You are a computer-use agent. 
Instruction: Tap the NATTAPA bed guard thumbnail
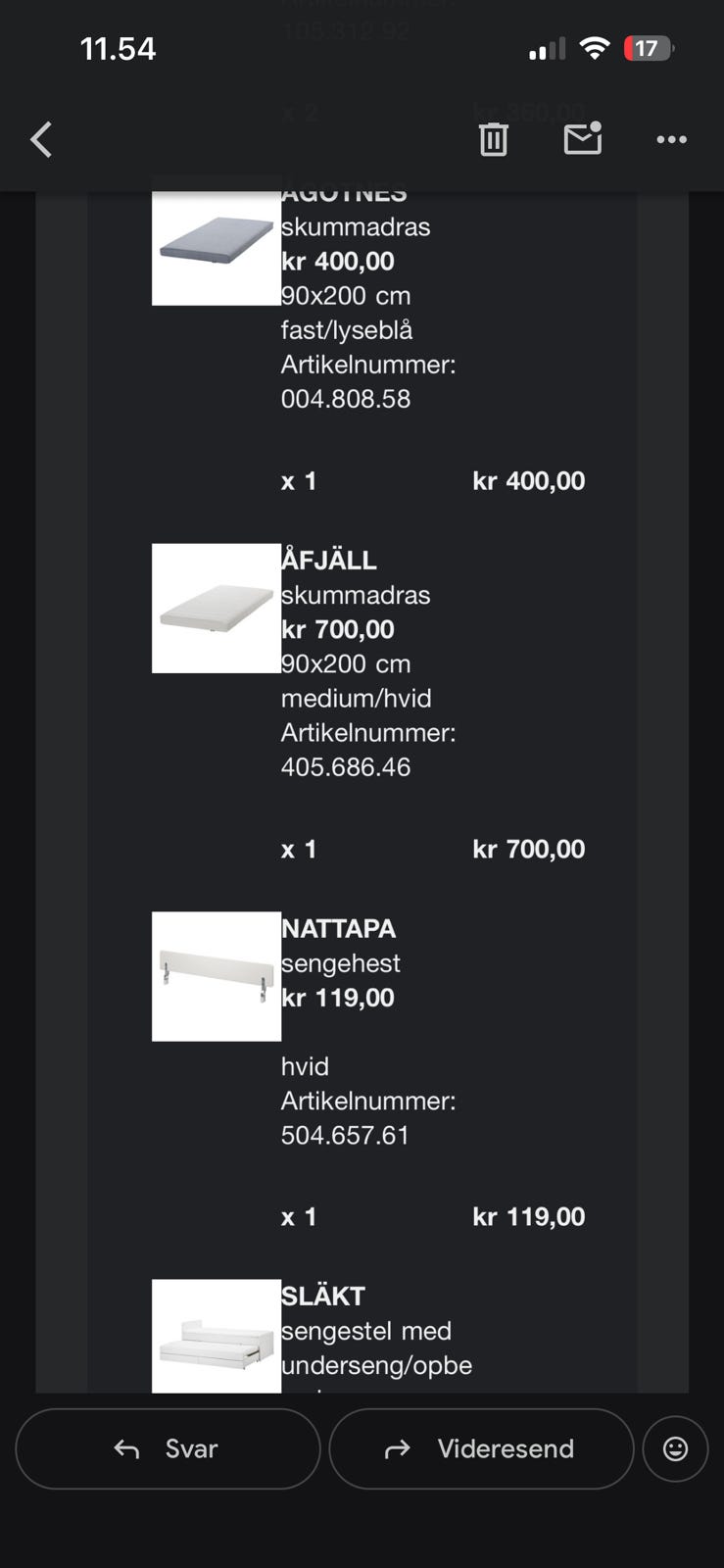[x=217, y=976]
